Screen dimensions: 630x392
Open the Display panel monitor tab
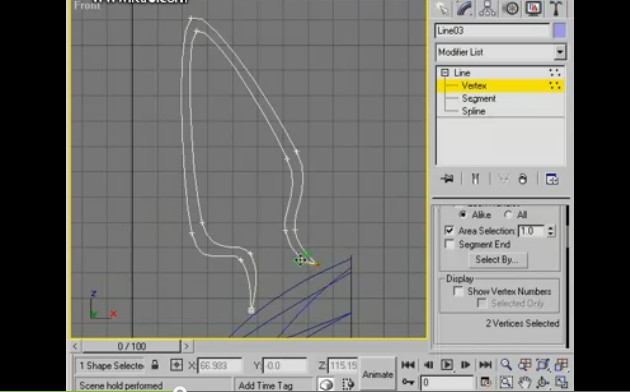(x=534, y=9)
